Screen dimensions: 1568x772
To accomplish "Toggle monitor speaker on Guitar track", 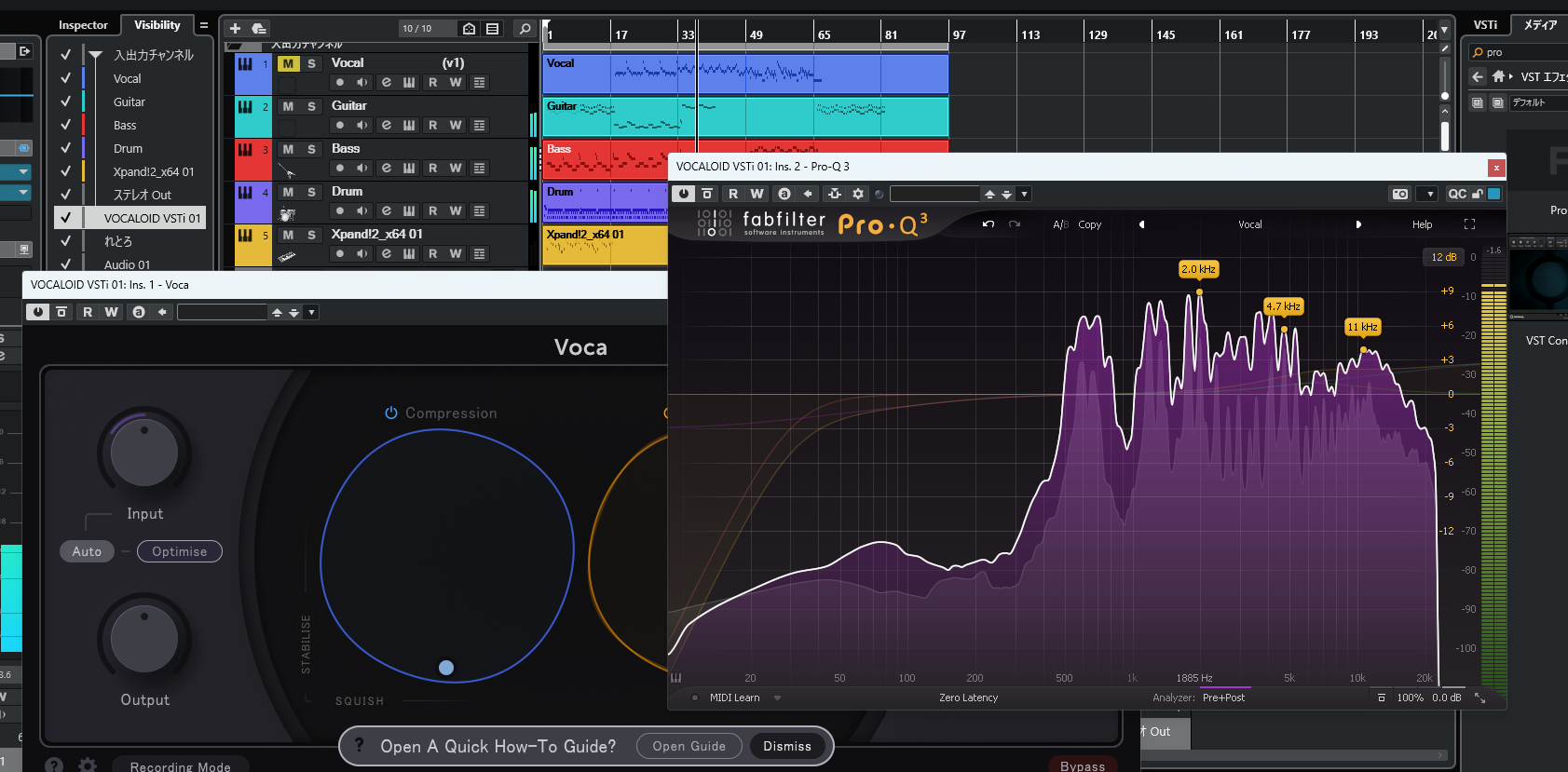I will coord(362,126).
